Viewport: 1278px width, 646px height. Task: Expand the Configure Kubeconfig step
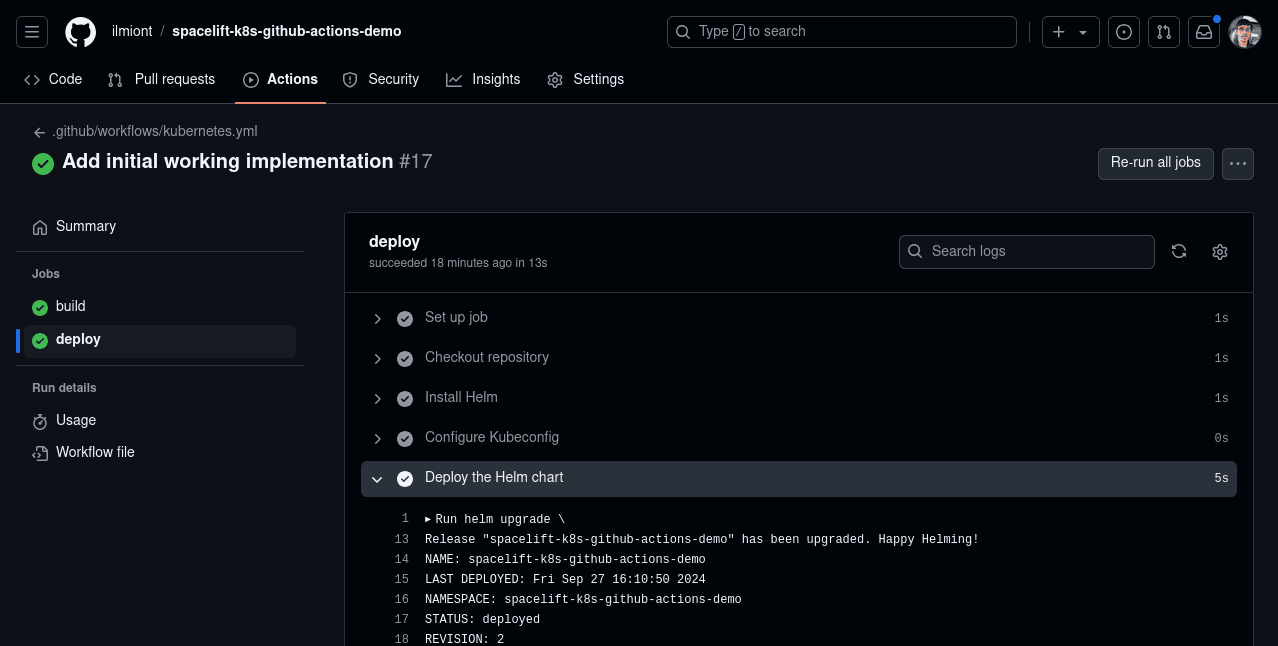pos(799,438)
